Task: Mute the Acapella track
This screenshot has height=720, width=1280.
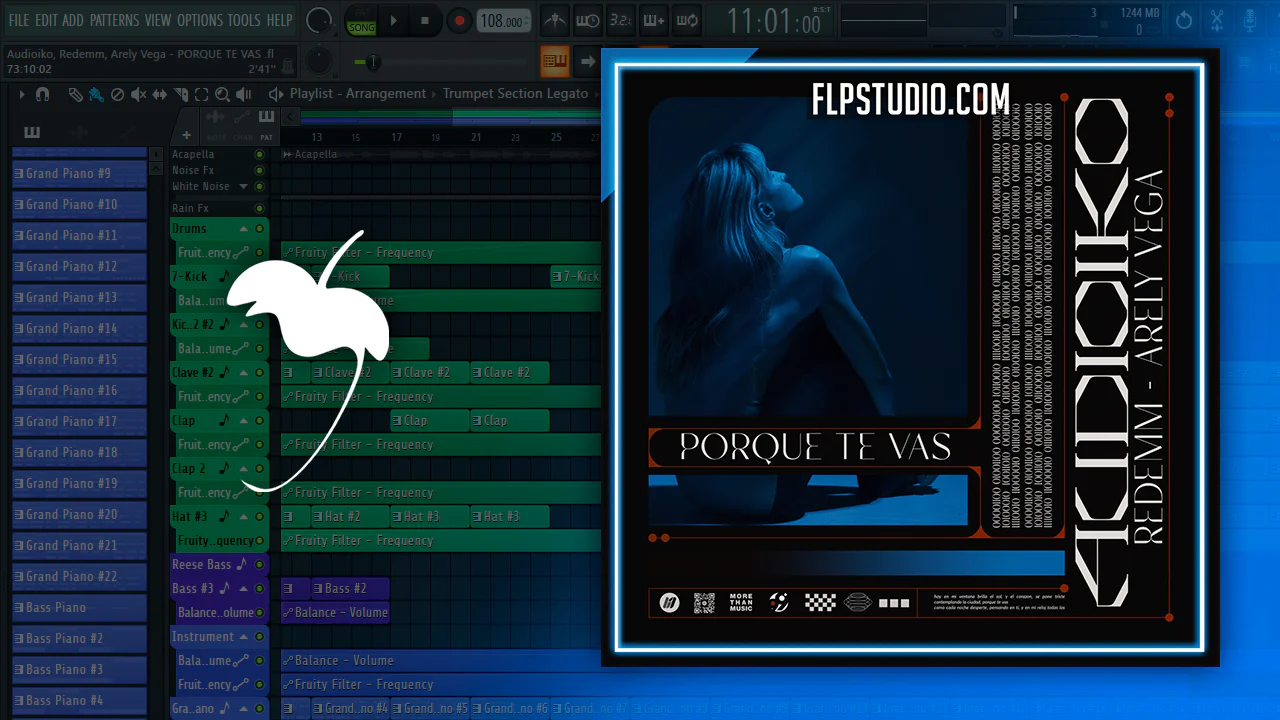Action: 259,154
